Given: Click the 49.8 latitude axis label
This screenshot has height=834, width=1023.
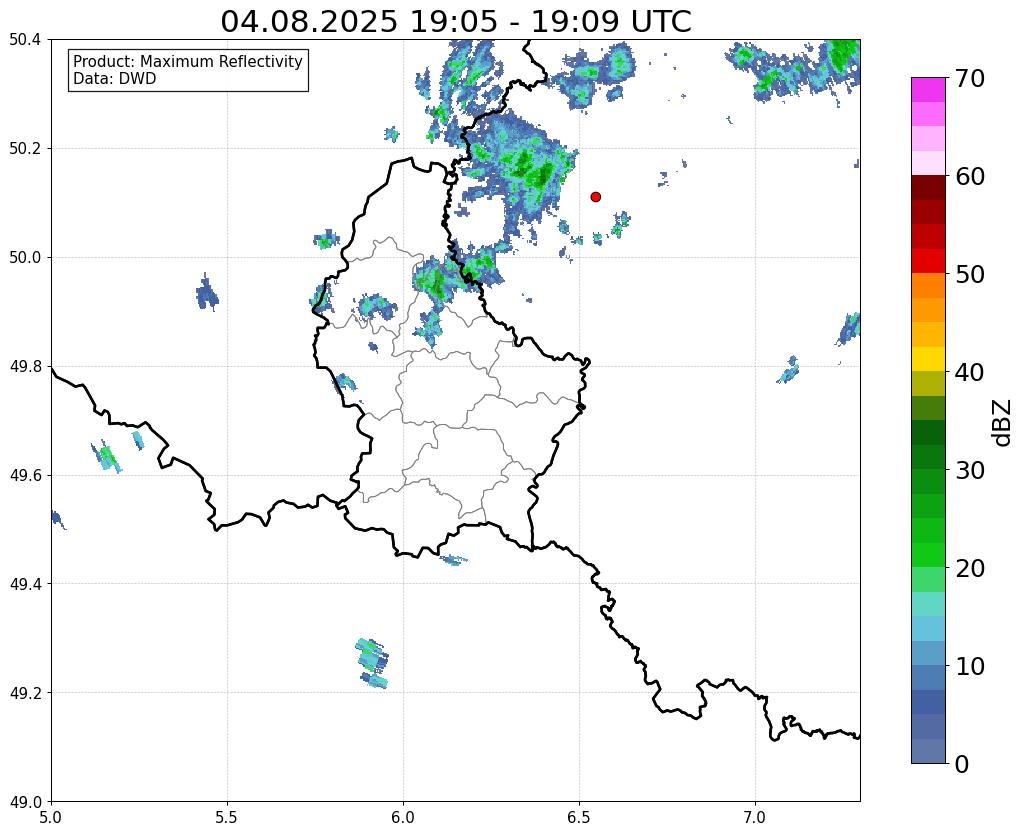Looking at the screenshot, I should pos(25,367).
